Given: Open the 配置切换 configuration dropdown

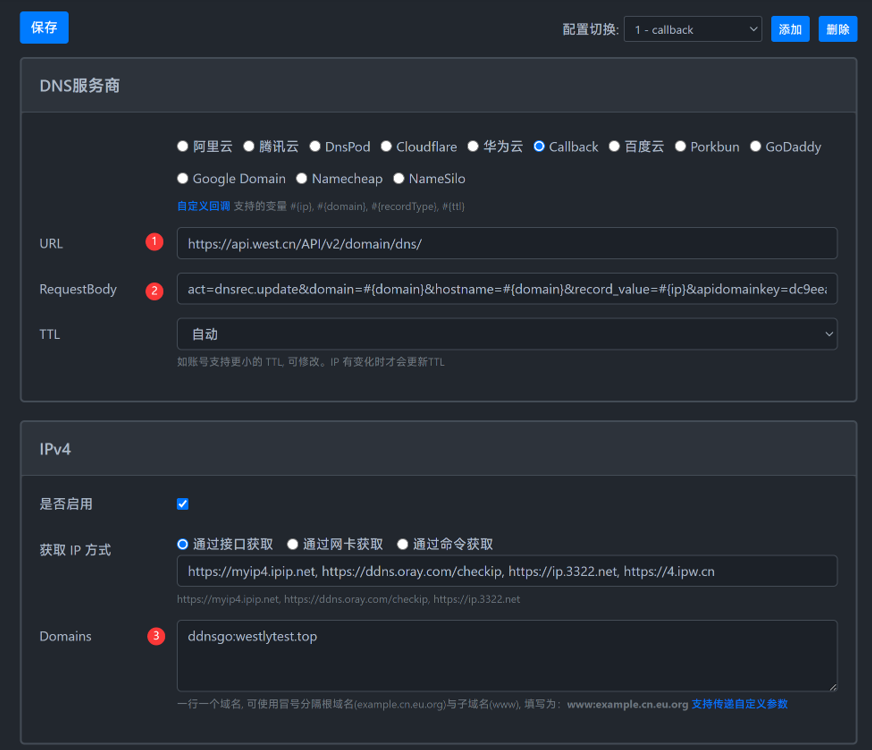Looking at the screenshot, I should coord(692,29).
